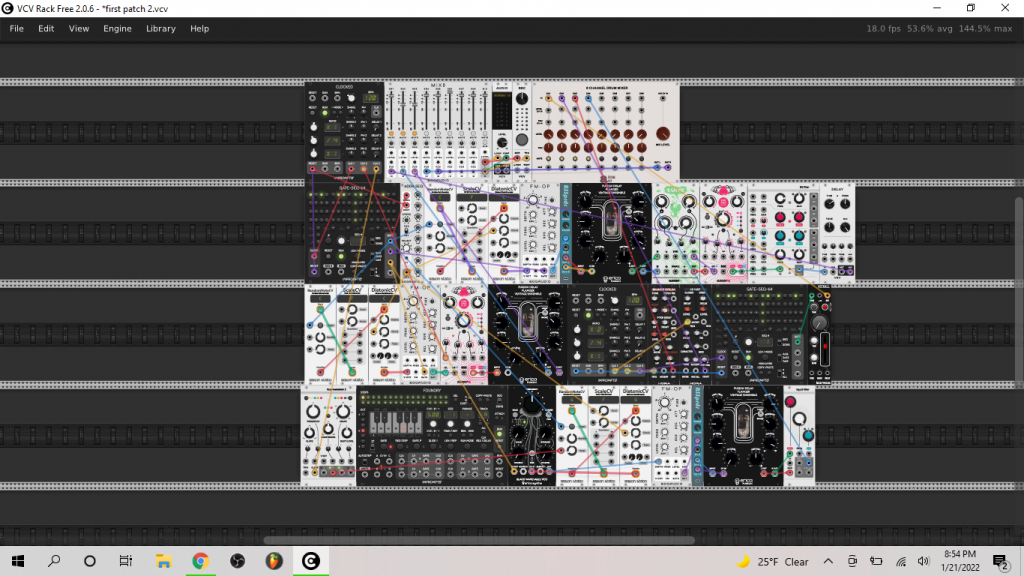Click the 120 BPM display on Clocked beside MIXER
Viewport: 1024px width, 576px height.
(370, 98)
